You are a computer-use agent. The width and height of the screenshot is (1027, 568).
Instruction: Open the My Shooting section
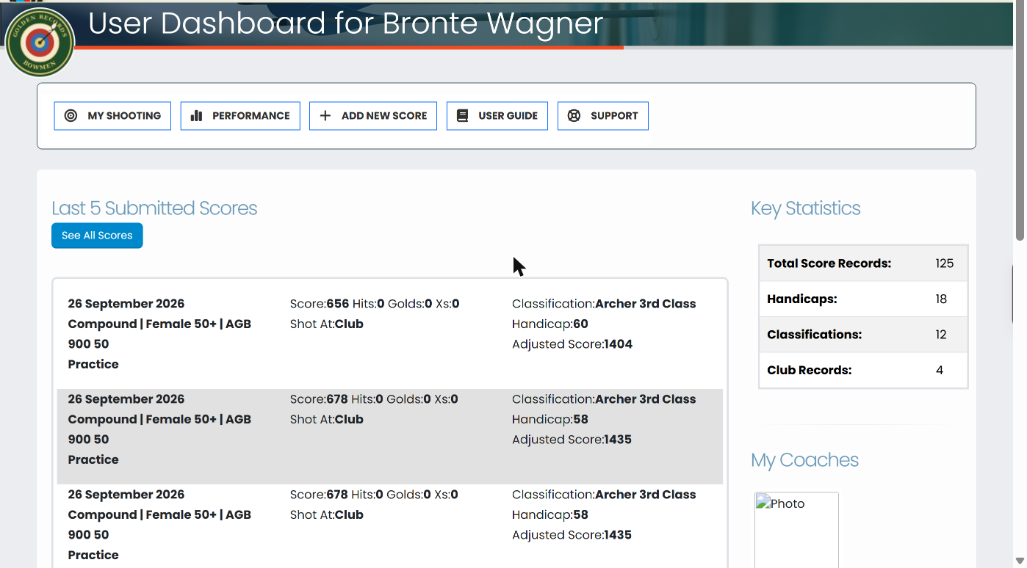(112, 116)
